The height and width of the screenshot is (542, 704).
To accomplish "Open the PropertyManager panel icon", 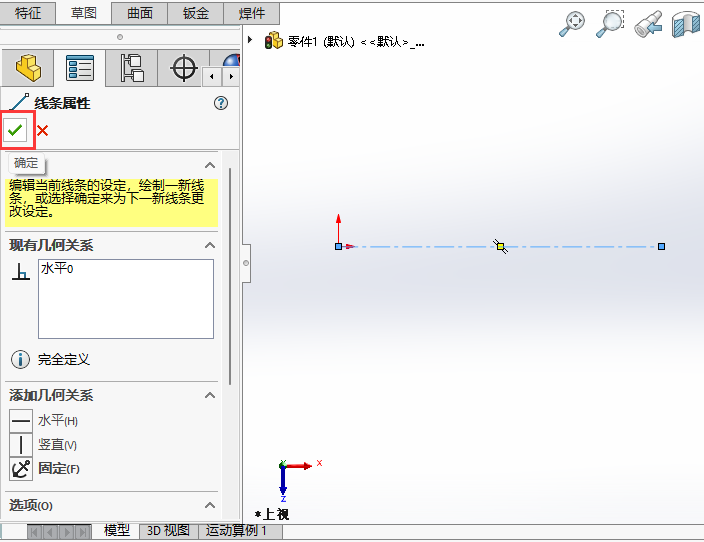I will [80, 68].
